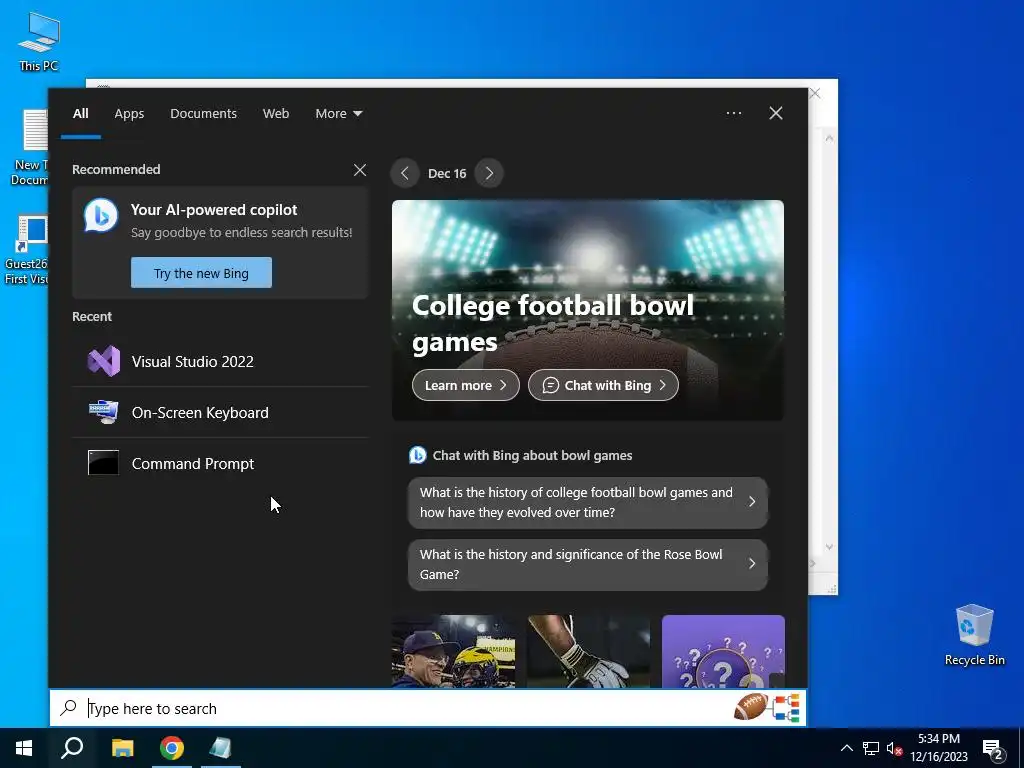Switch to the Web tab
The image size is (1024, 768).
(x=276, y=114)
